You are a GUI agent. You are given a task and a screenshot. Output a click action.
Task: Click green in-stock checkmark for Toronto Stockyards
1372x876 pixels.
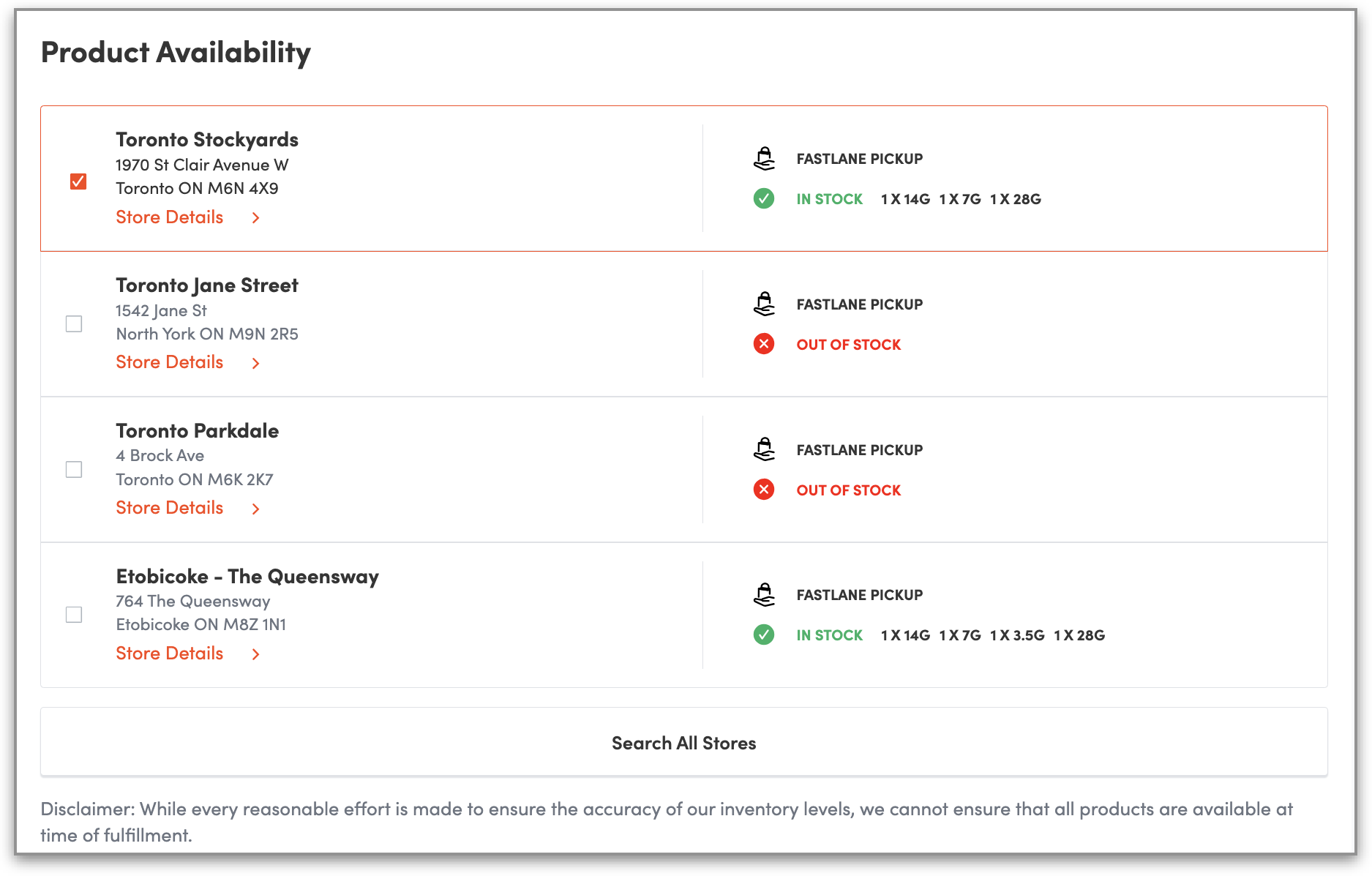764,198
